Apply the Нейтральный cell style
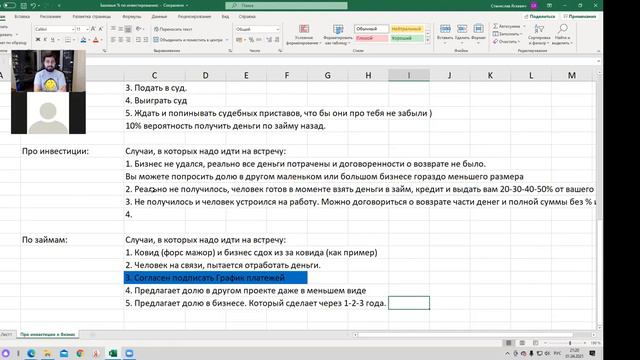This screenshot has height=360, width=640. coord(407,29)
